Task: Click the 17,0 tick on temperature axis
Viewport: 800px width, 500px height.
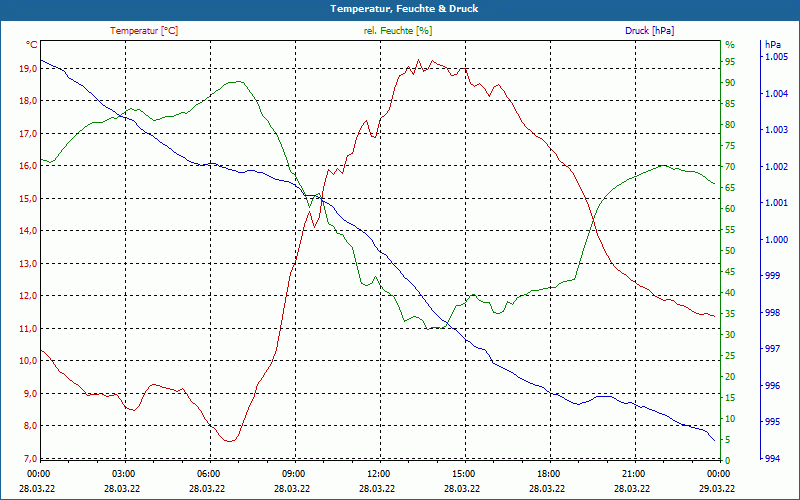Action: pos(29,134)
